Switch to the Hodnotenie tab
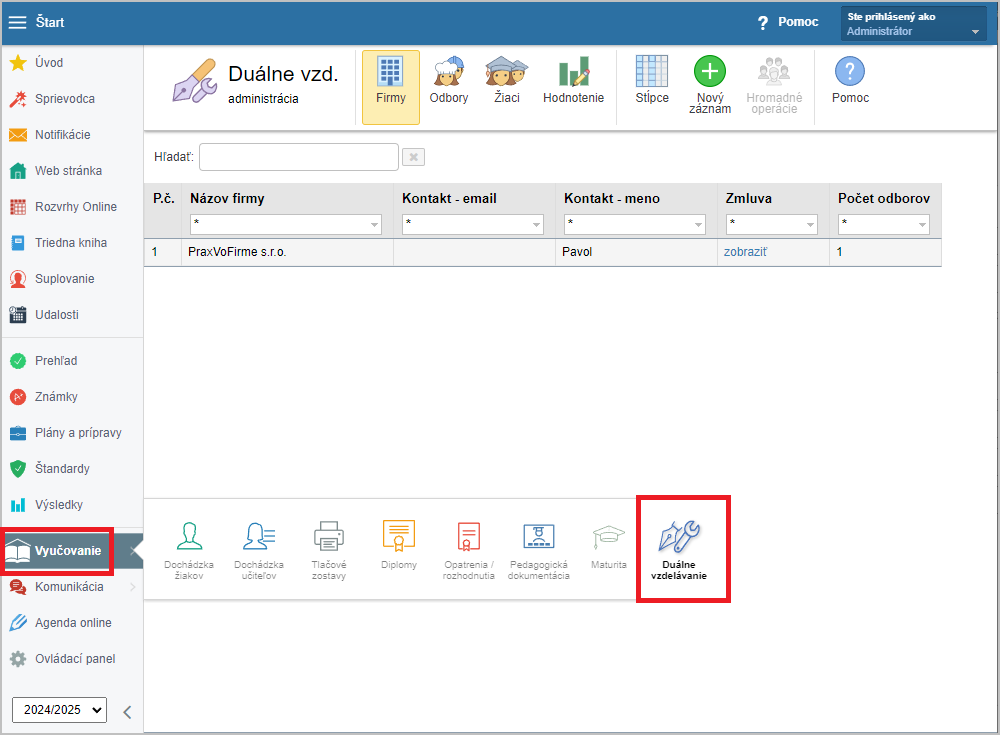1000x735 pixels. click(x=573, y=80)
